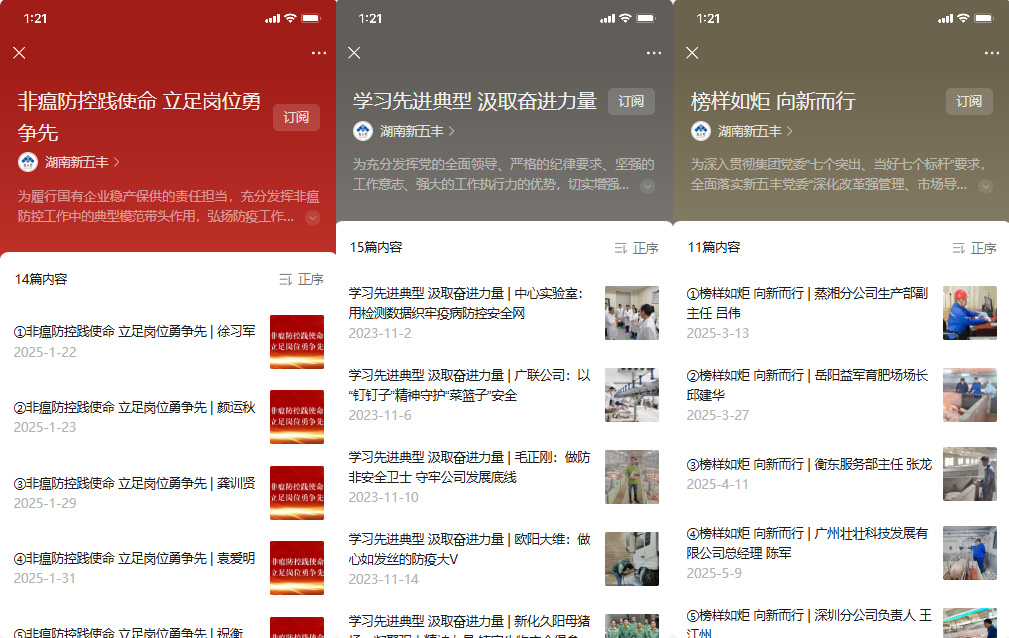The width and height of the screenshot is (1009, 638).
Task: Open article 欧阳大维：做心如发丝的防疫大V
Action: 469,549
